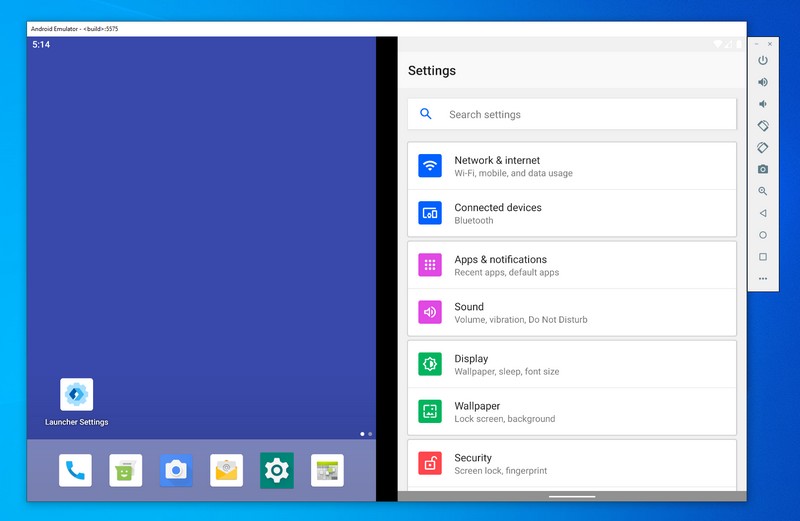Launch the Camera app from dock
Viewport: 800px width, 521px height.
[176, 470]
